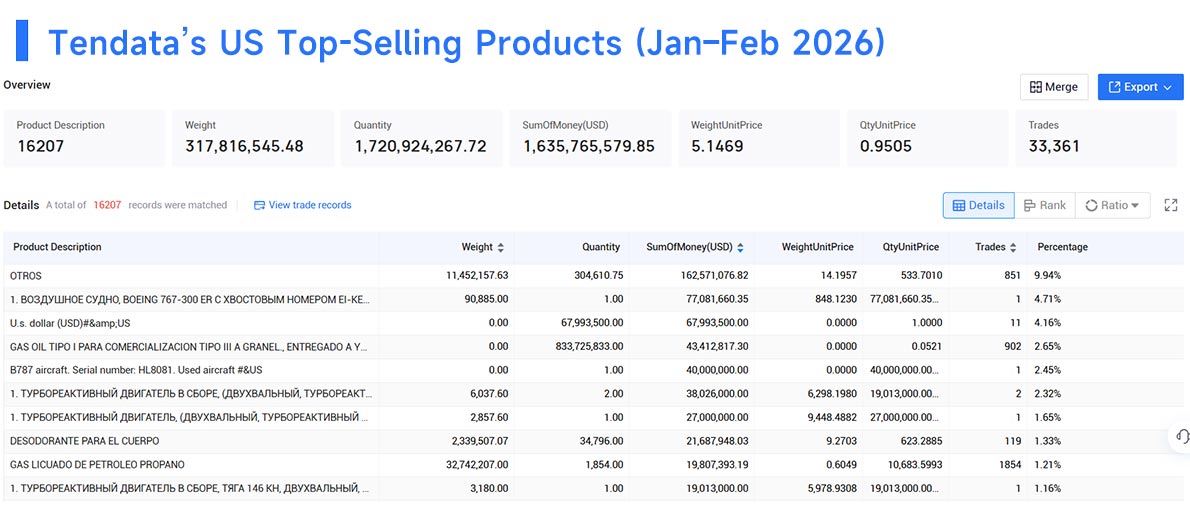Viewport: 1190px width, 516px height.
Task: Switch to the Details view tab
Action: [x=978, y=205]
